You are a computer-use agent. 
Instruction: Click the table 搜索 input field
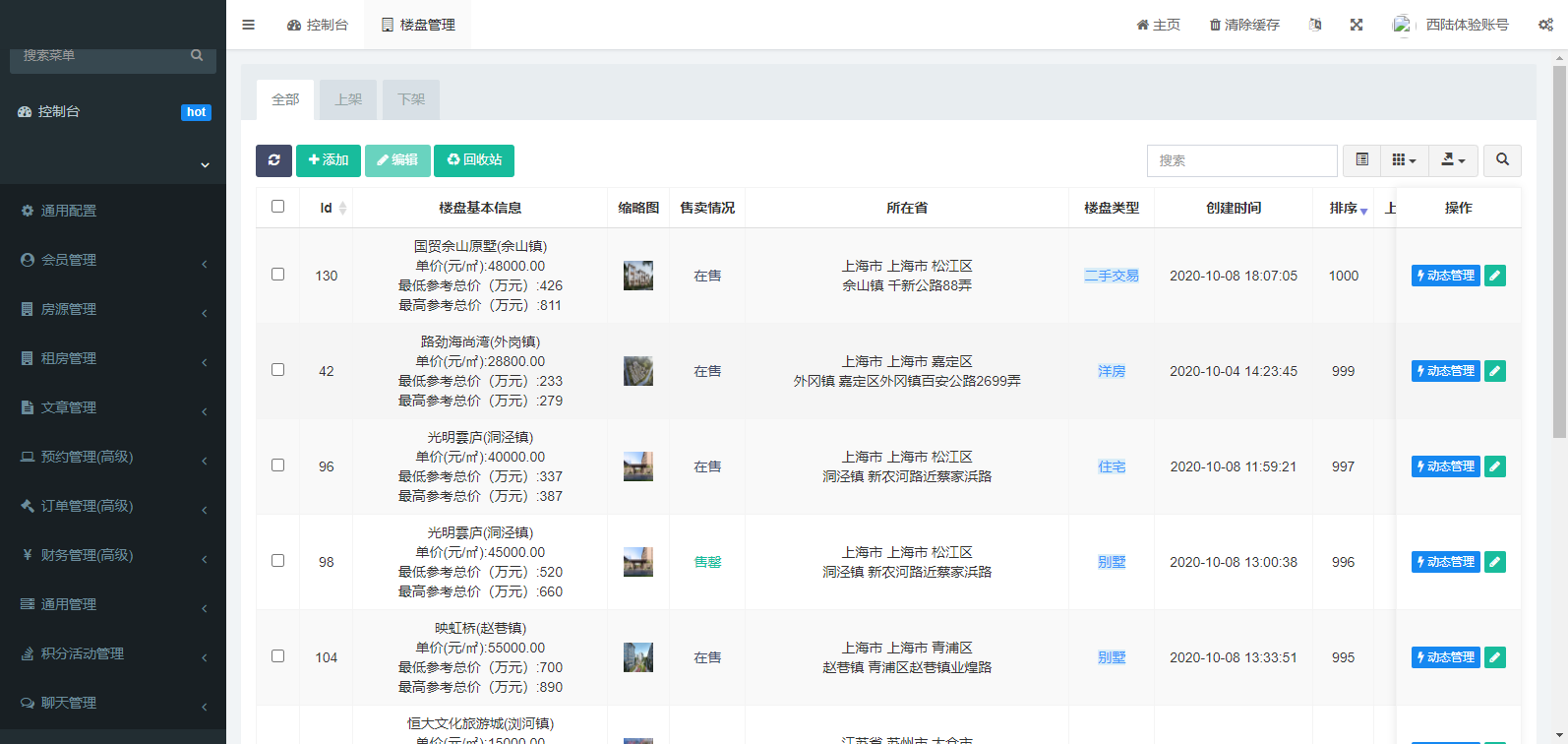(1241, 160)
